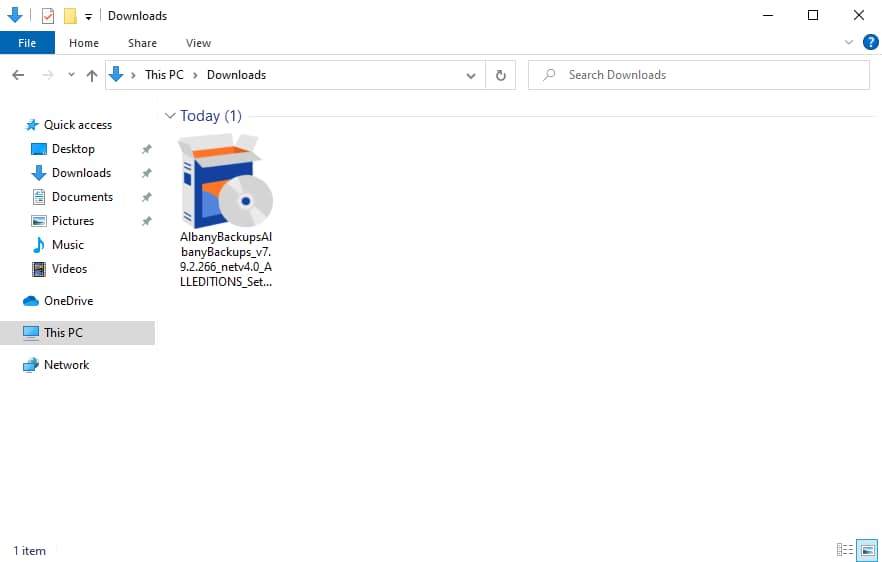Click the Properties quick access toolbar icon
The height and width of the screenshot is (562, 882).
(x=48, y=16)
